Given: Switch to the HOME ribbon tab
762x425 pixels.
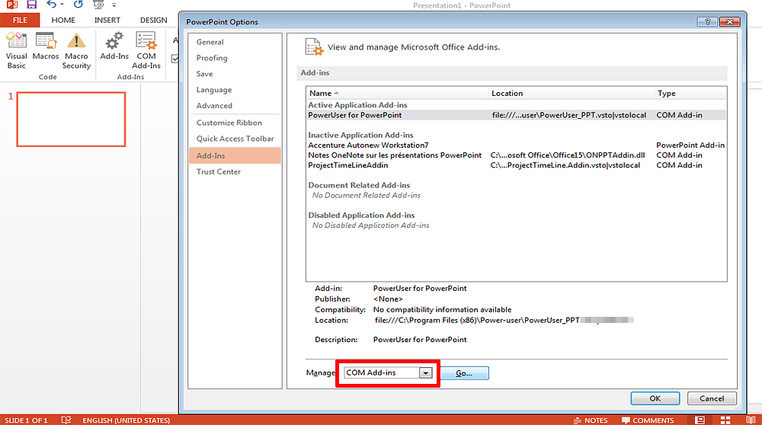Looking at the screenshot, I should [x=63, y=20].
